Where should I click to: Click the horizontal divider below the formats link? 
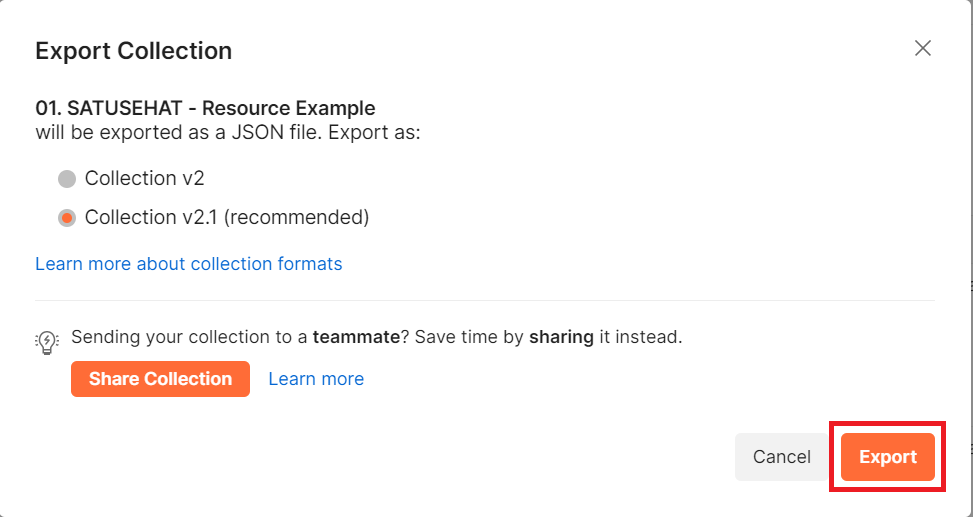[485, 300]
